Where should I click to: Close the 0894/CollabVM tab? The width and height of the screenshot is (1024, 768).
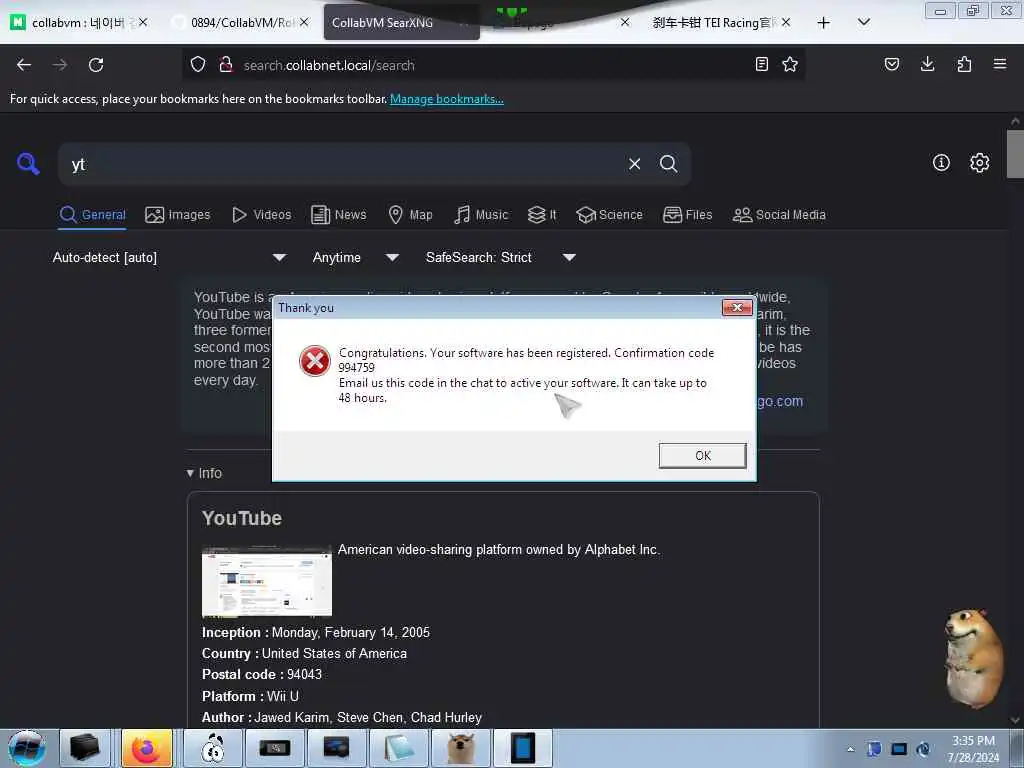pos(304,23)
